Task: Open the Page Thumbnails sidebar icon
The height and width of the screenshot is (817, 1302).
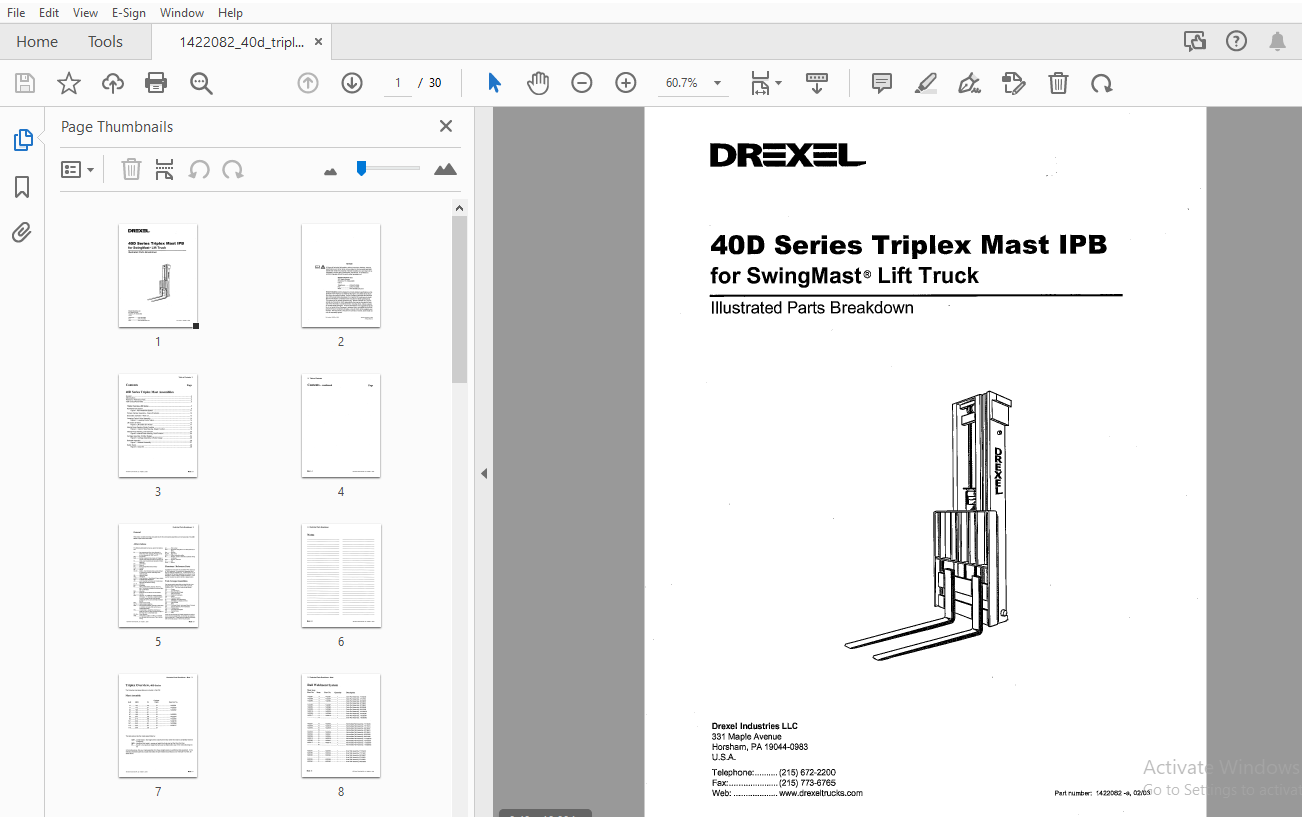Action: point(22,140)
